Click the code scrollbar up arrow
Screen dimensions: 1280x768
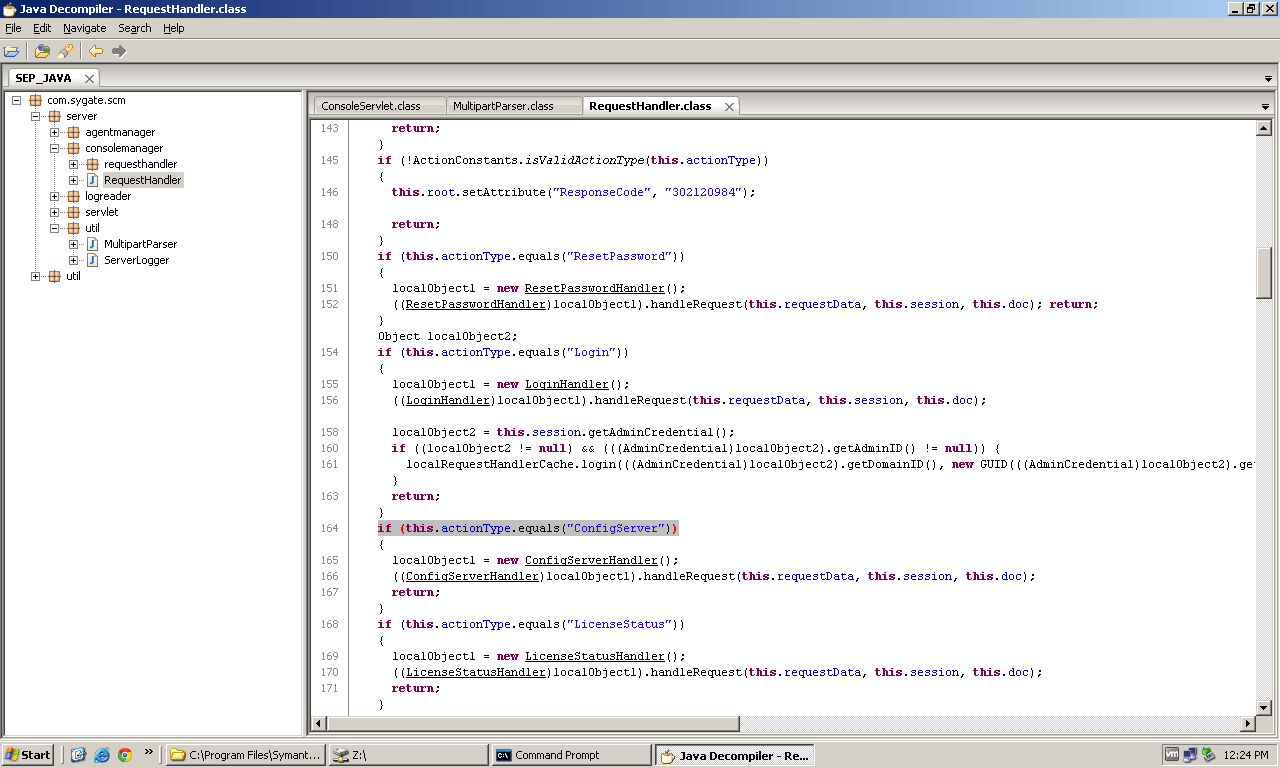(1264, 128)
